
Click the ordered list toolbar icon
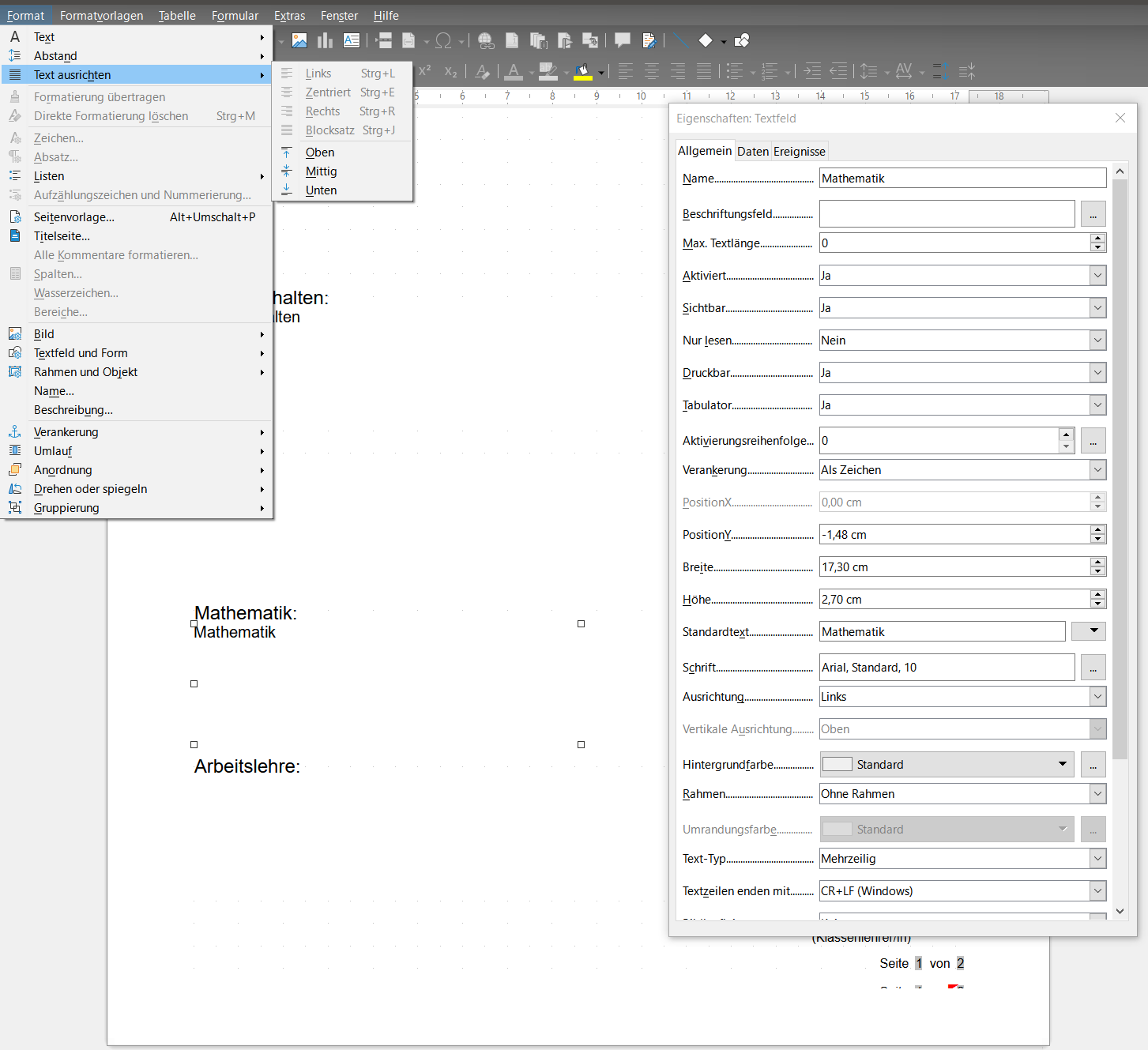pos(770,71)
